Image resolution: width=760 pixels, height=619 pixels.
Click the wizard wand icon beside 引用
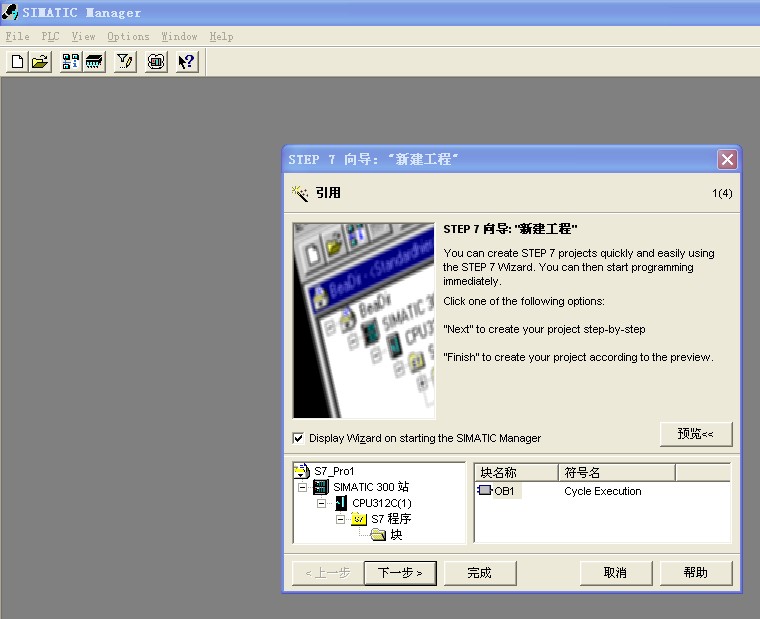tap(300, 193)
